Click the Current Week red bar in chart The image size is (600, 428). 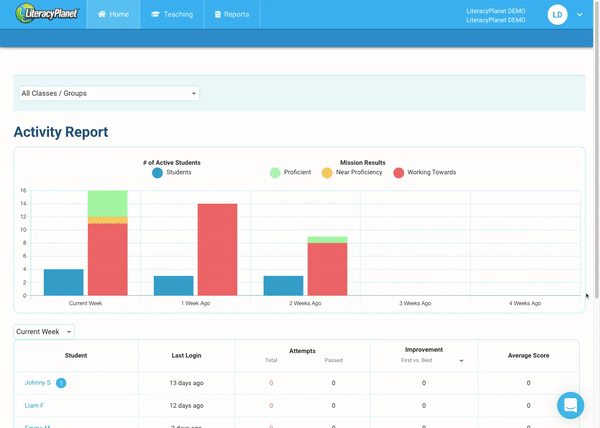(107, 259)
